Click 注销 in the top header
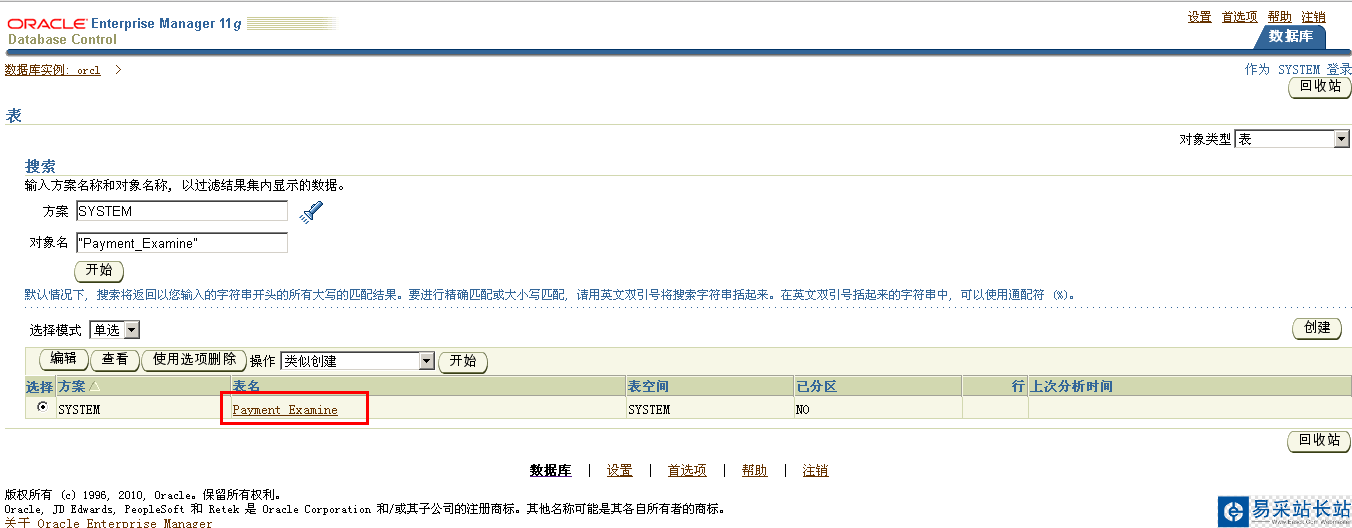This screenshot has height=528, width=1352. point(1314,17)
